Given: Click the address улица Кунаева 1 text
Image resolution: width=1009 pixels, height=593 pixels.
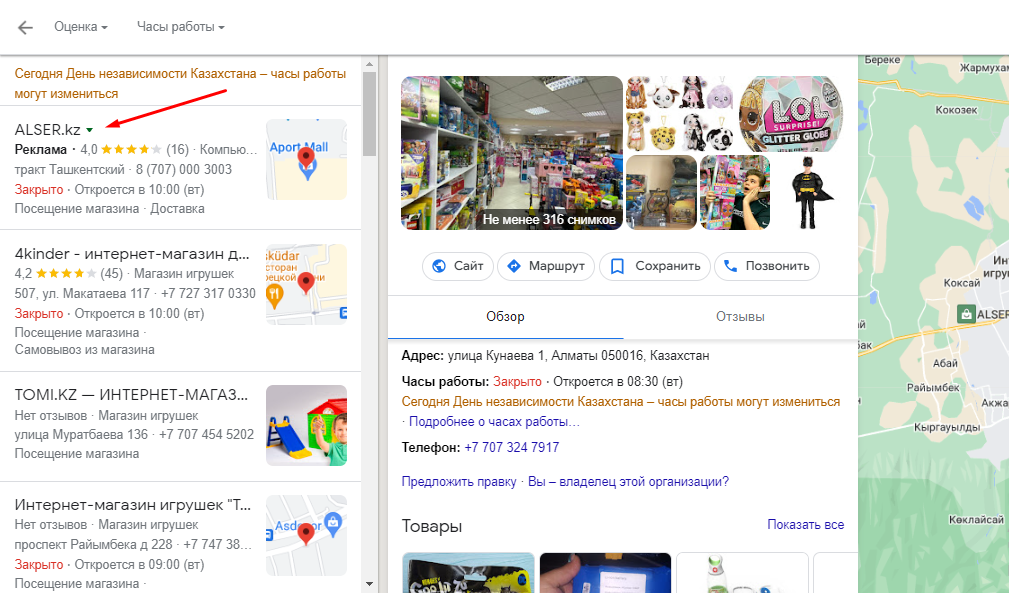Looking at the screenshot, I should click(579, 356).
